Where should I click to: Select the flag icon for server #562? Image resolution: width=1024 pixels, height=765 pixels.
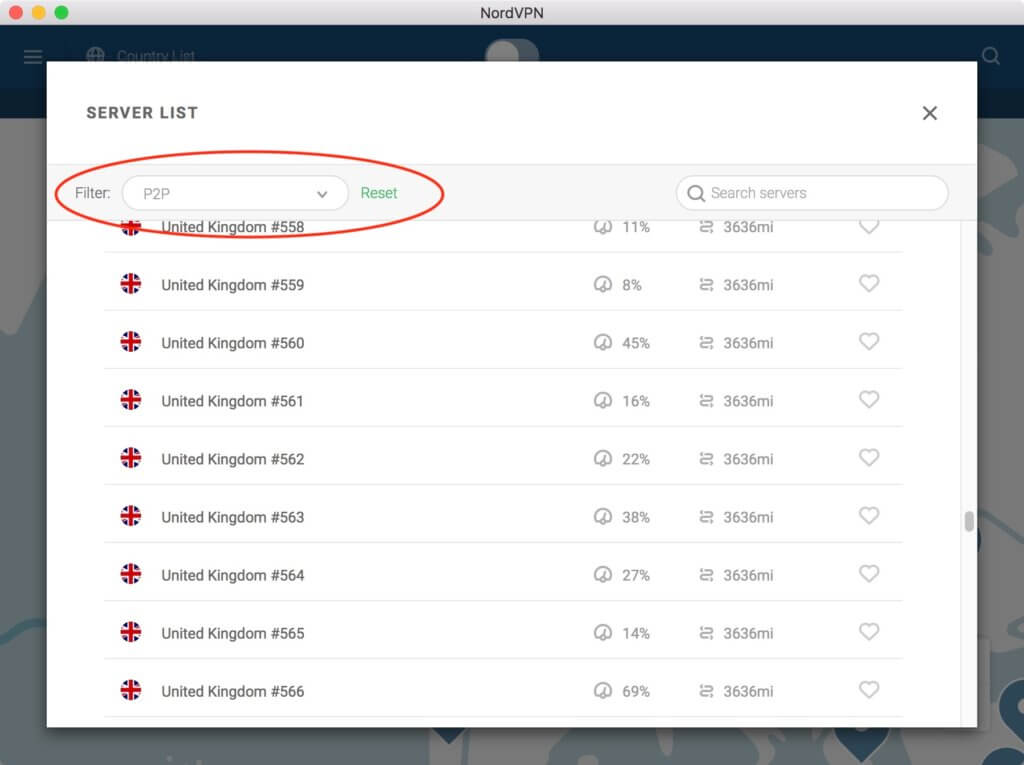(x=131, y=458)
